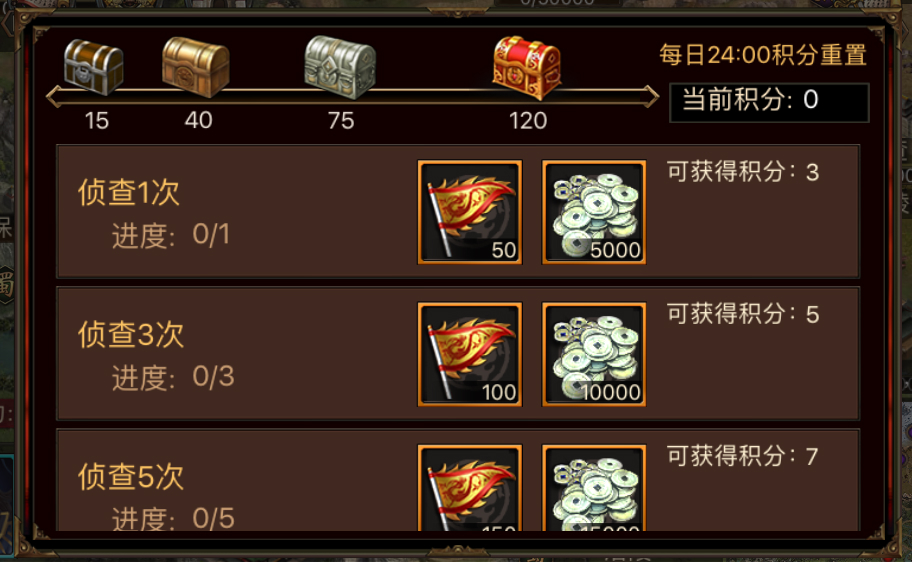Screen dimensions: 912x562
Task: Open the 40-point bronze treasure chest
Action: (196, 67)
